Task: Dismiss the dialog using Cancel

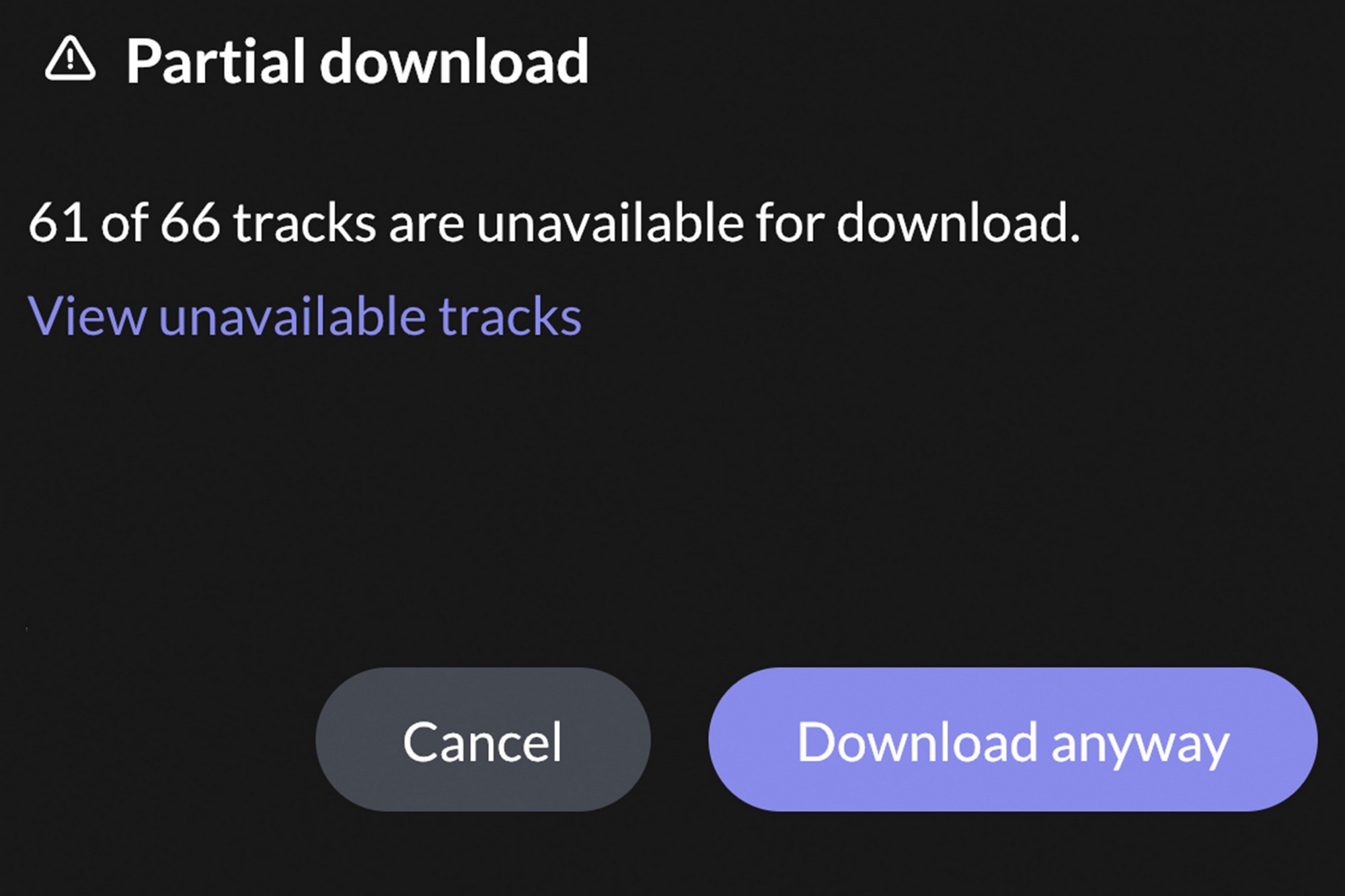Action: (483, 739)
